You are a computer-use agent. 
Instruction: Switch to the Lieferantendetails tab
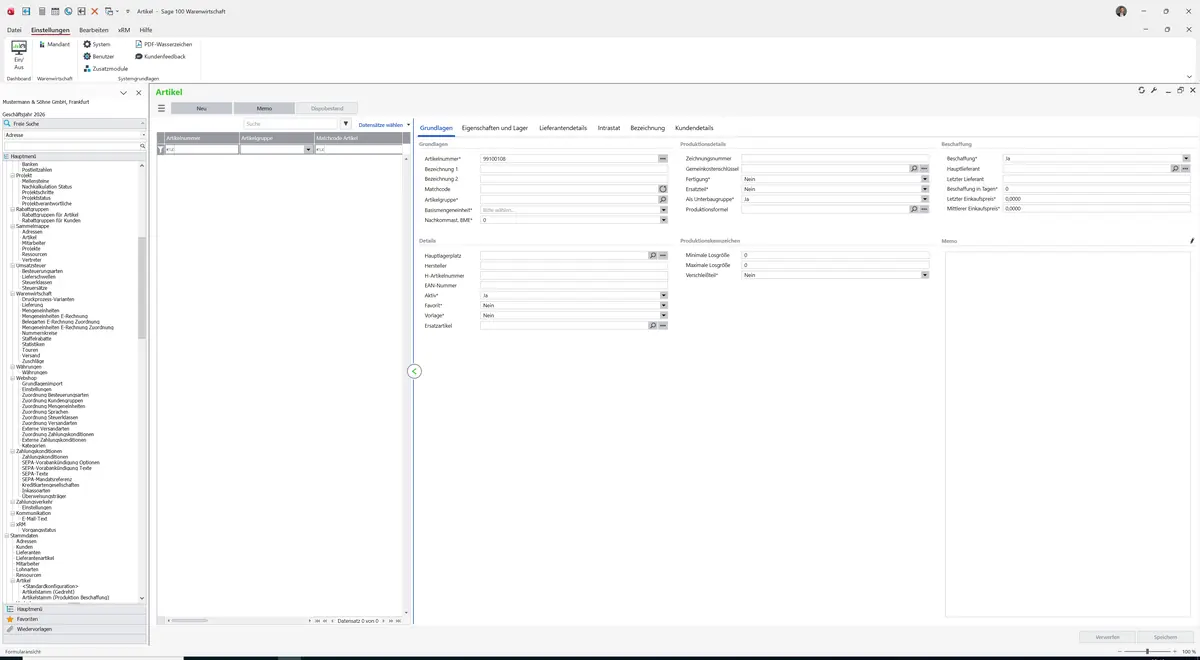coord(563,128)
